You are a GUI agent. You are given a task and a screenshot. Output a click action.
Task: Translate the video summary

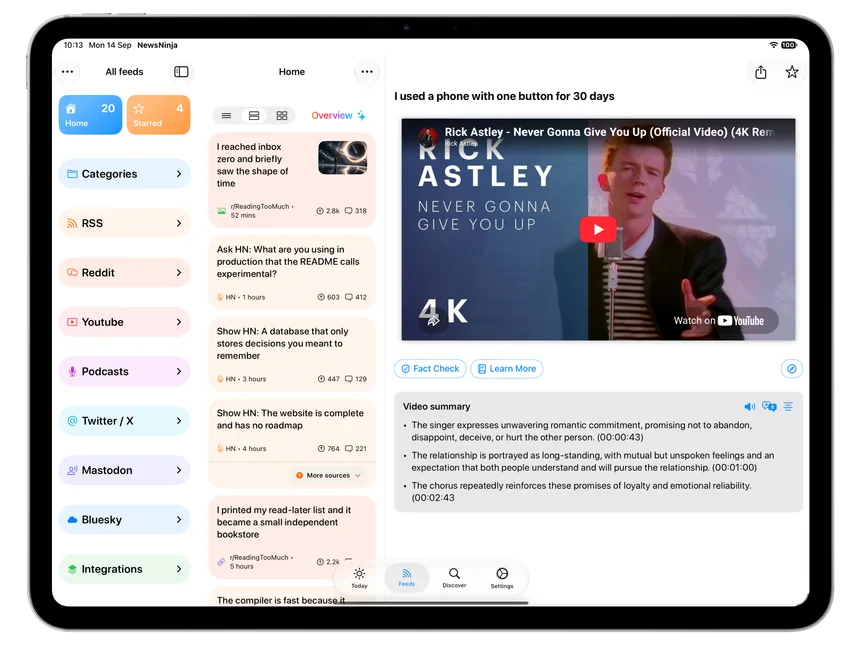coord(769,406)
